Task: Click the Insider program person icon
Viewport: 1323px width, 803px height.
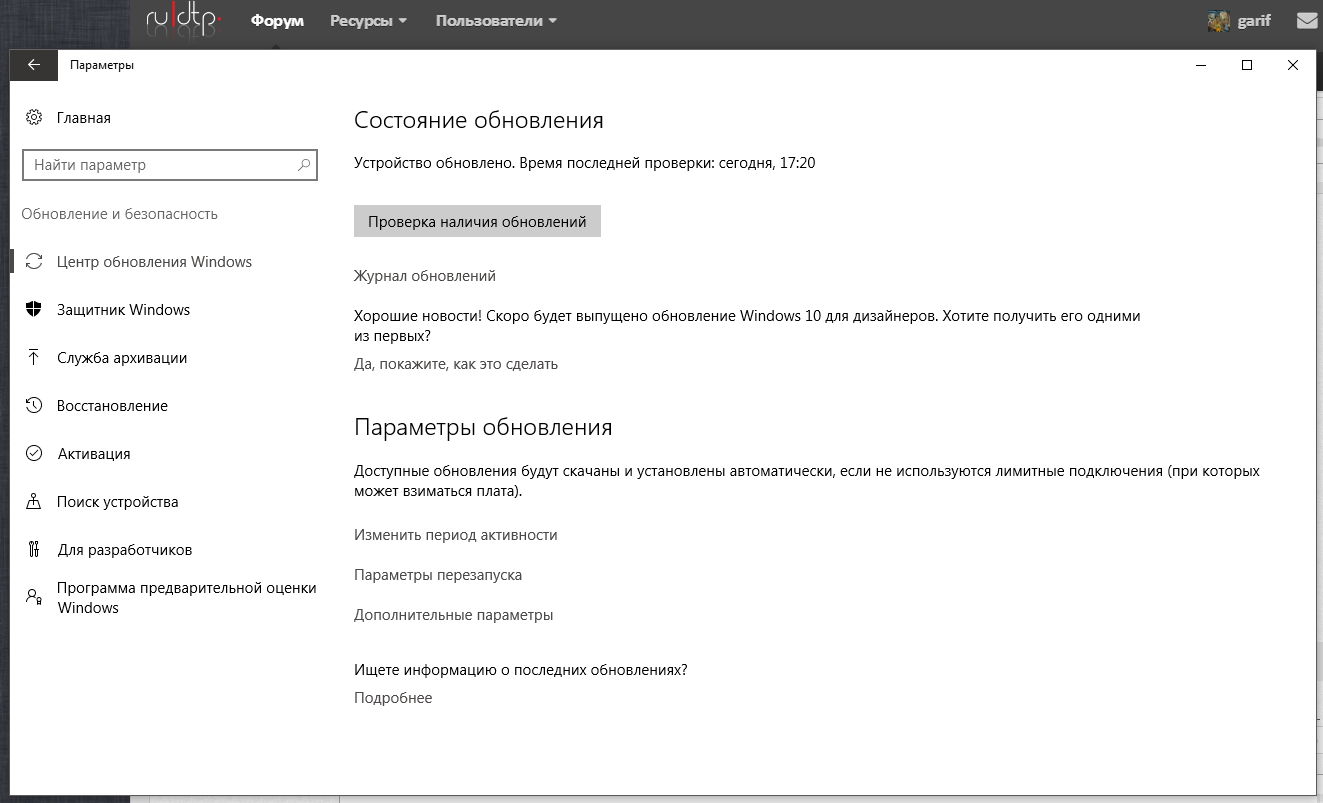Action: pos(34,598)
